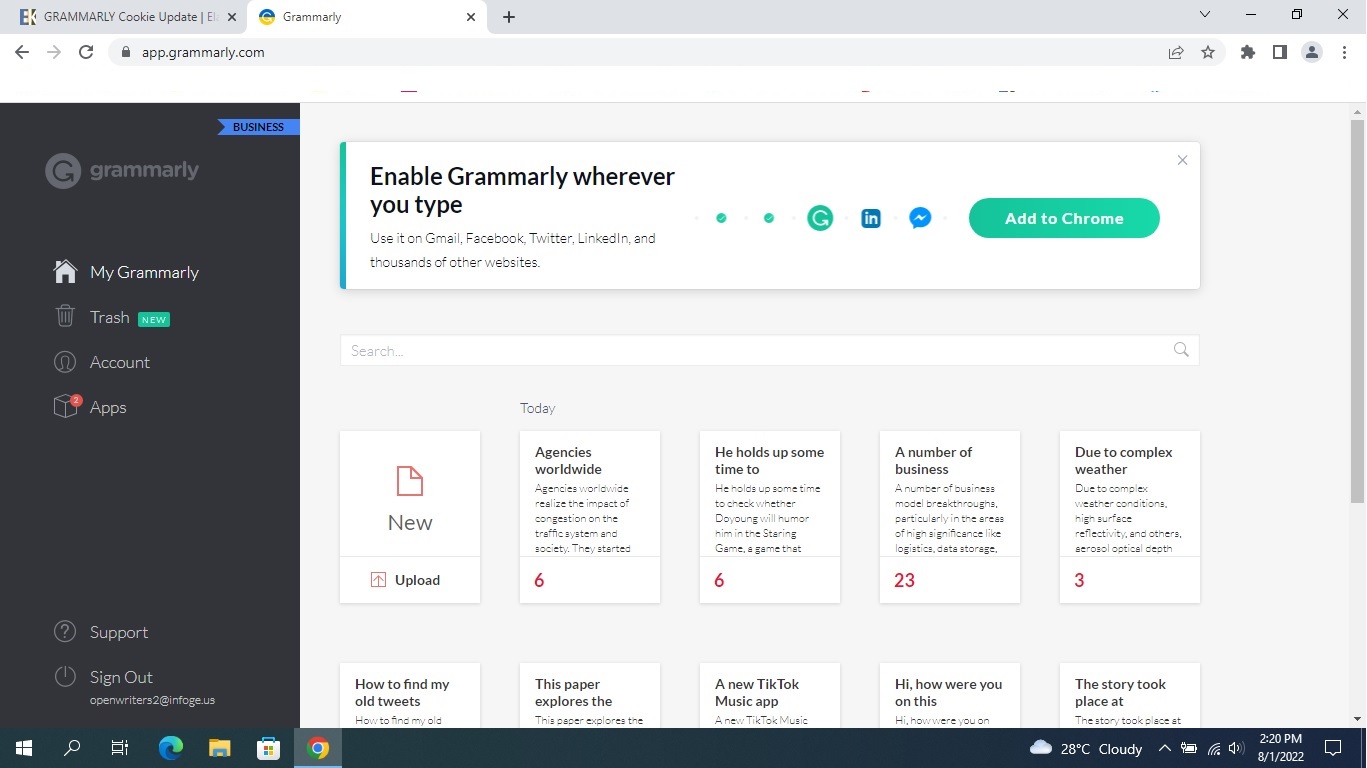Image resolution: width=1367 pixels, height=768 pixels.
Task: Open File Explorer from taskbar
Action: click(220, 748)
